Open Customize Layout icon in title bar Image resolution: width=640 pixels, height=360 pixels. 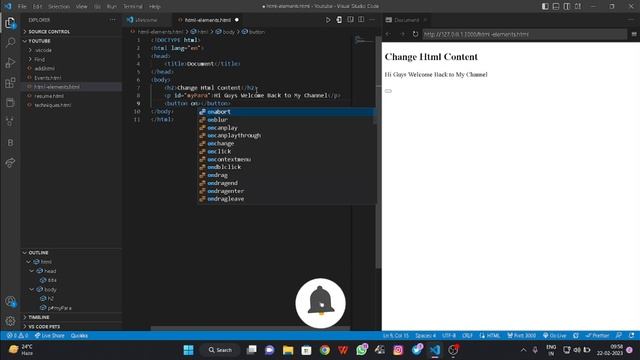point(578,6)
